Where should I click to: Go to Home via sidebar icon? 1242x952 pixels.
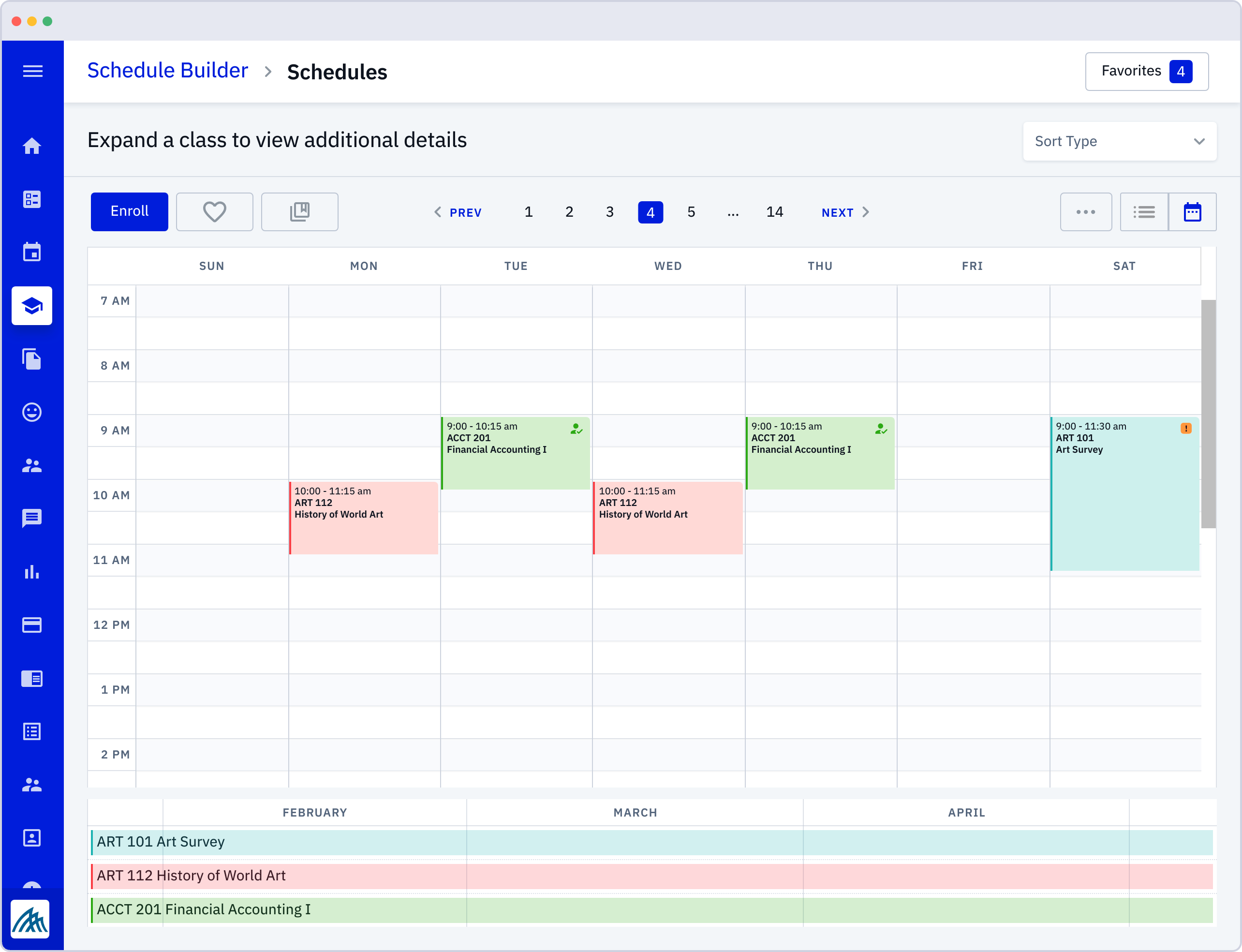tap(32, 146)
